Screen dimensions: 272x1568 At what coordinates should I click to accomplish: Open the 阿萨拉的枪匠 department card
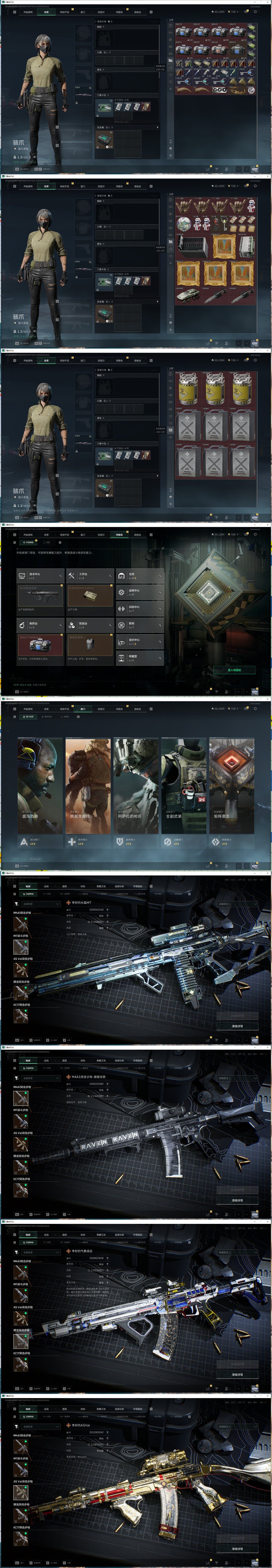136,786
